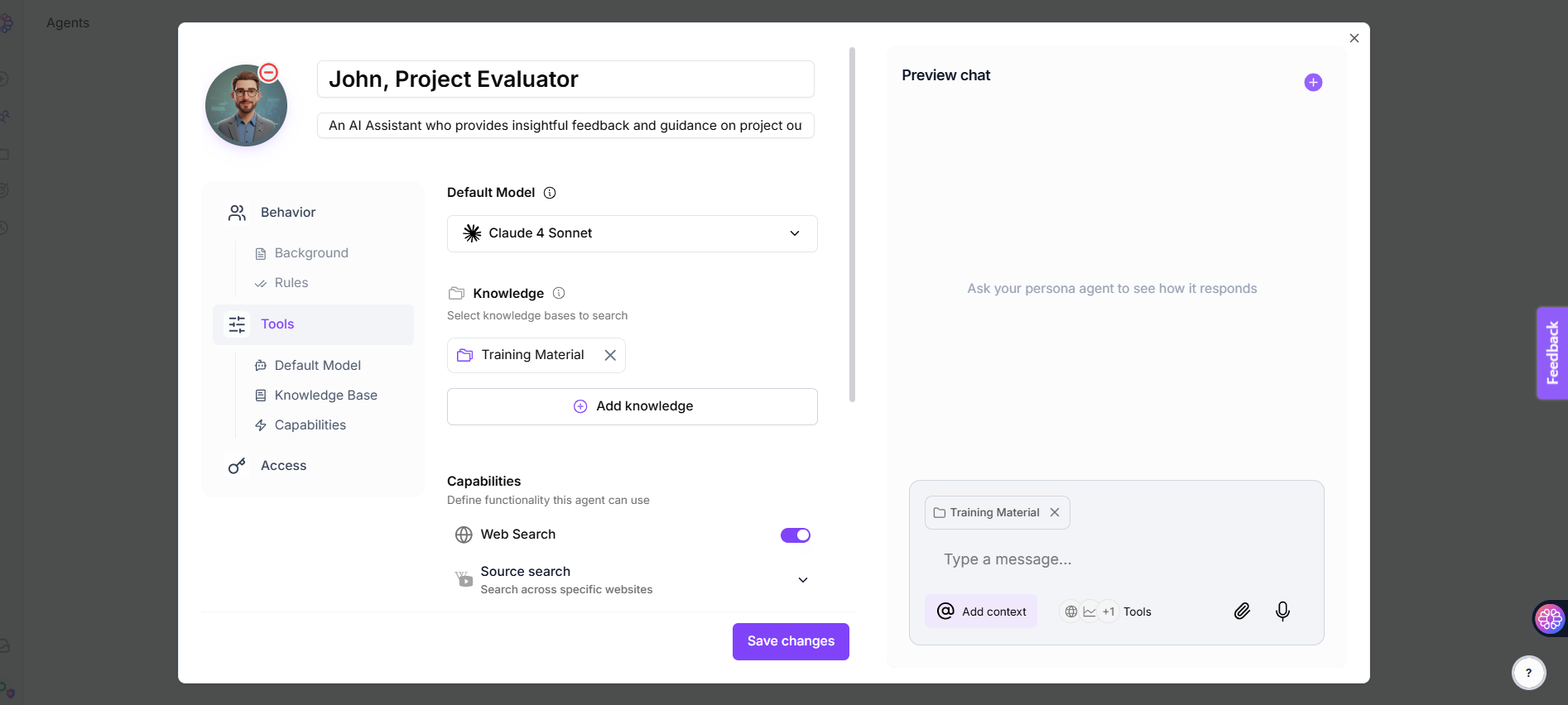Viewport: 1568px width, 705px height.
Task: Click the agent name input field
Action: coord(565,79)
